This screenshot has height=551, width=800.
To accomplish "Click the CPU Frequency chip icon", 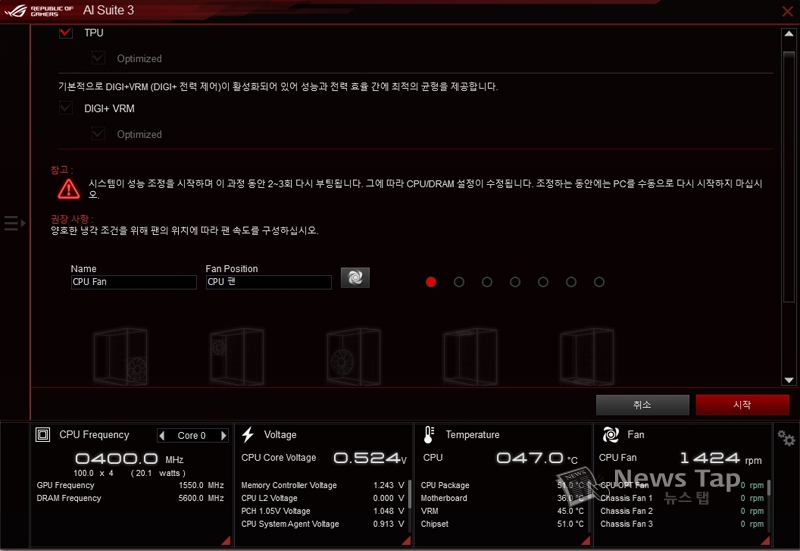I will pyautogui.click(x=43, y=435).
